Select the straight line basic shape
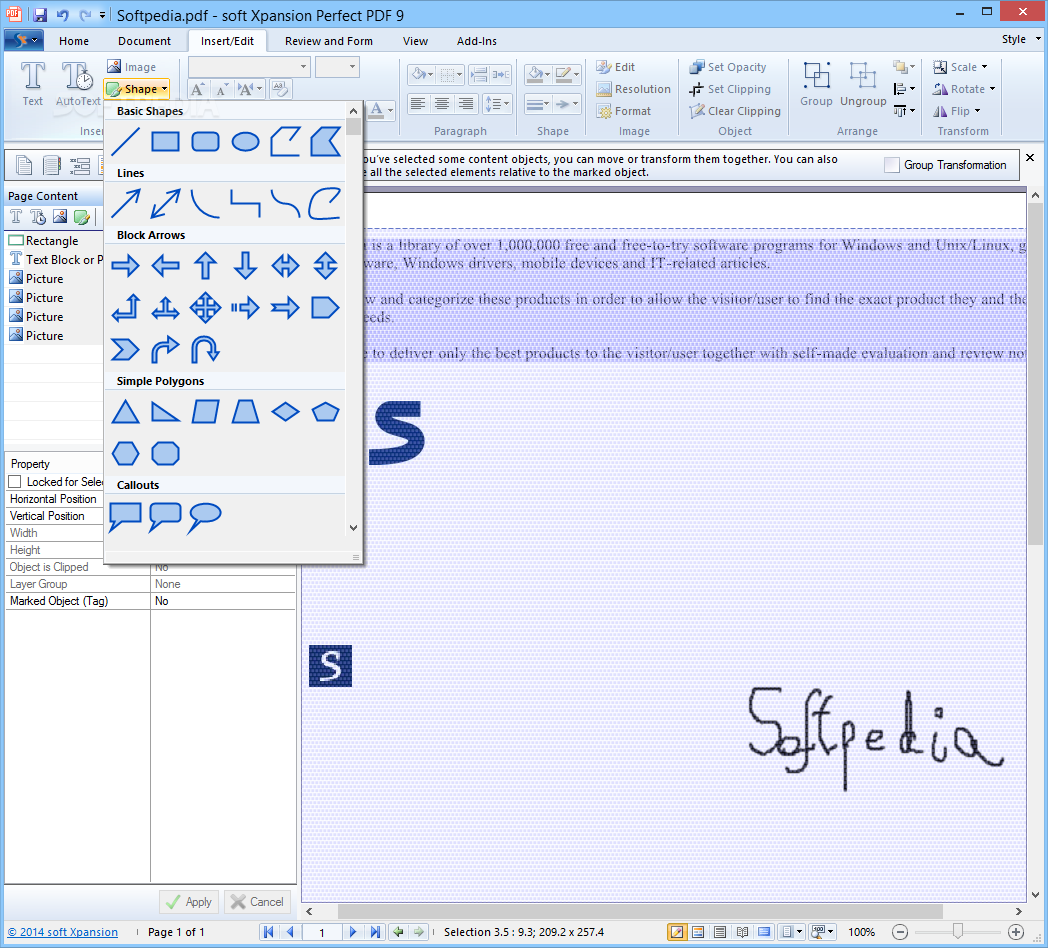Screen dimensions: 1048x948 pos(126,142)
